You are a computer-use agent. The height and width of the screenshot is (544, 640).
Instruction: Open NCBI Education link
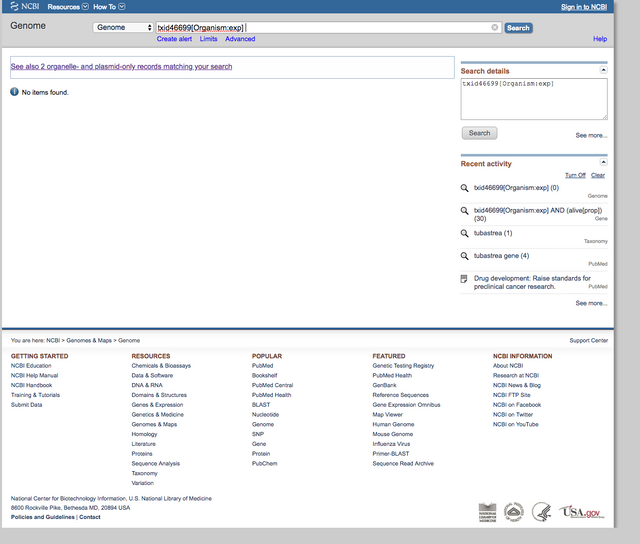[31, 366]
